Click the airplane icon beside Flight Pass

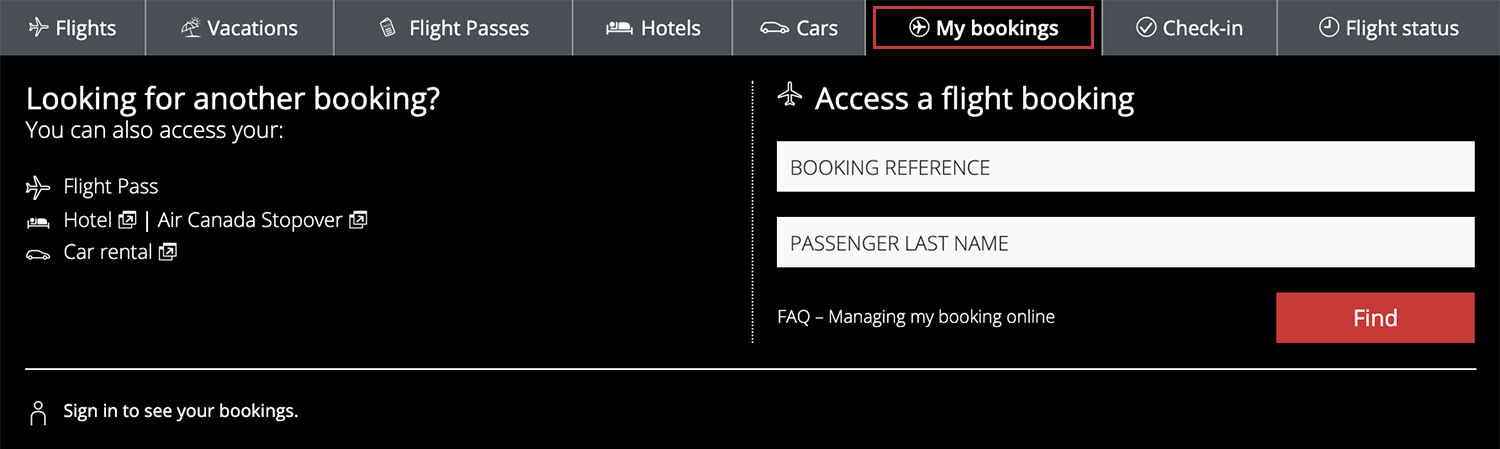point(37,187)
